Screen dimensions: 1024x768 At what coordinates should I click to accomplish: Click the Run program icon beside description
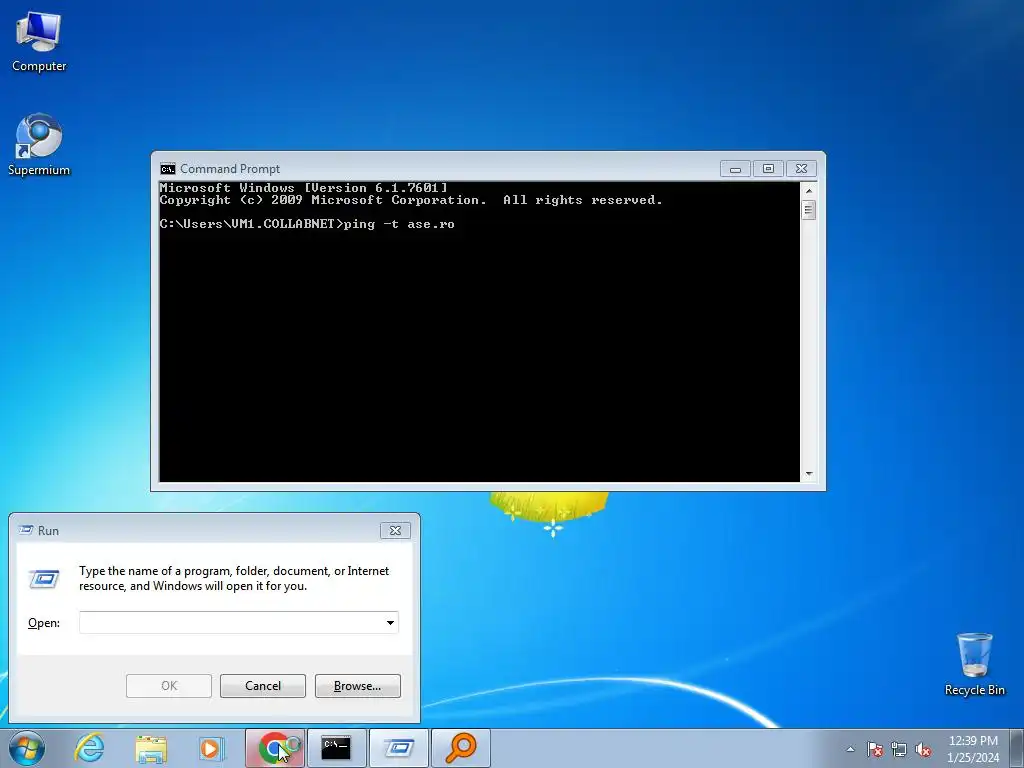(x=44, y=579)
